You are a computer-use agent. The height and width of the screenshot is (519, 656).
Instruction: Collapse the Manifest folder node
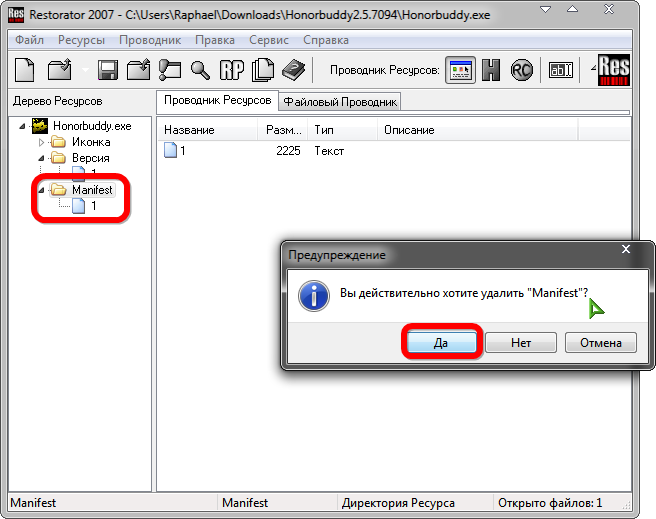[41, 190]
